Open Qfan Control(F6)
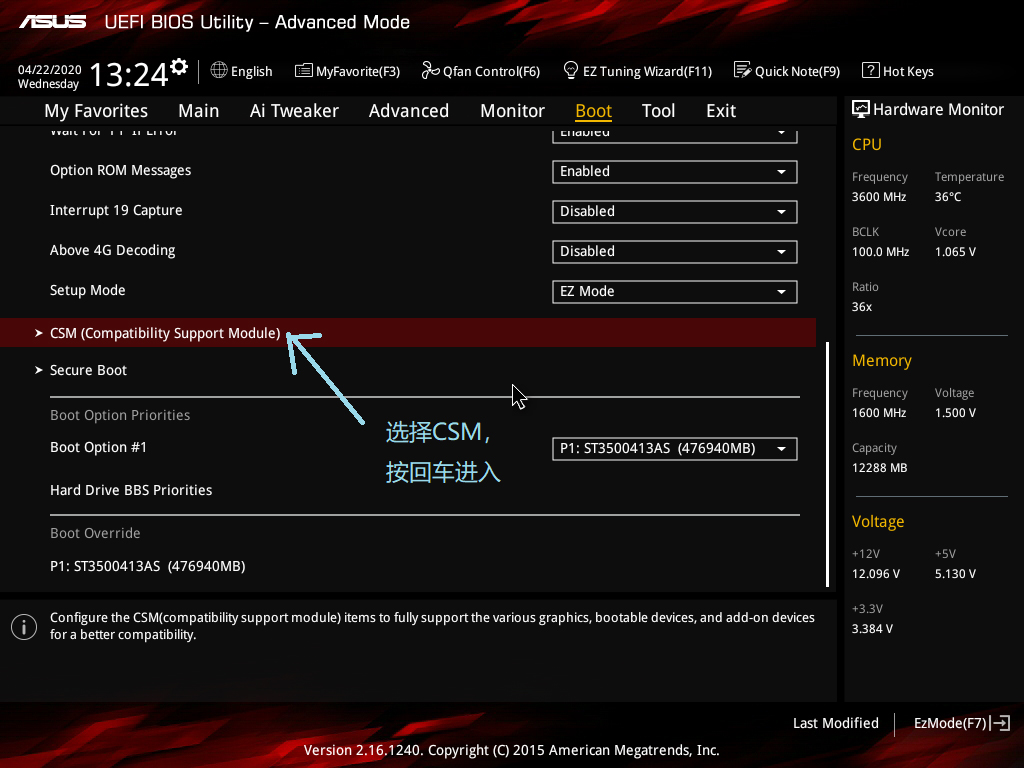The image size is (1024, 768). pos(481,71)
